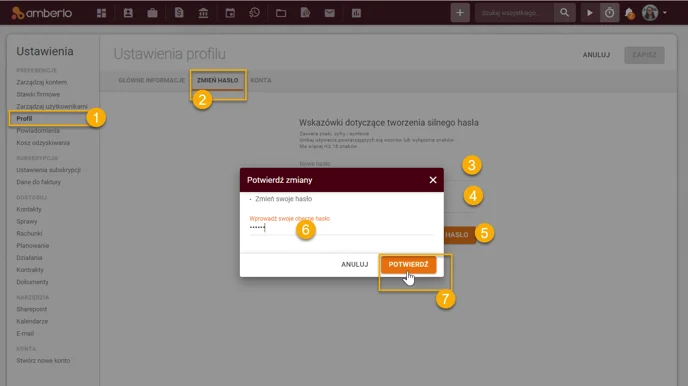Click the change HASŁO orange button behind dialog
Screen dimensions: 688x386
[x=459, y=235]
